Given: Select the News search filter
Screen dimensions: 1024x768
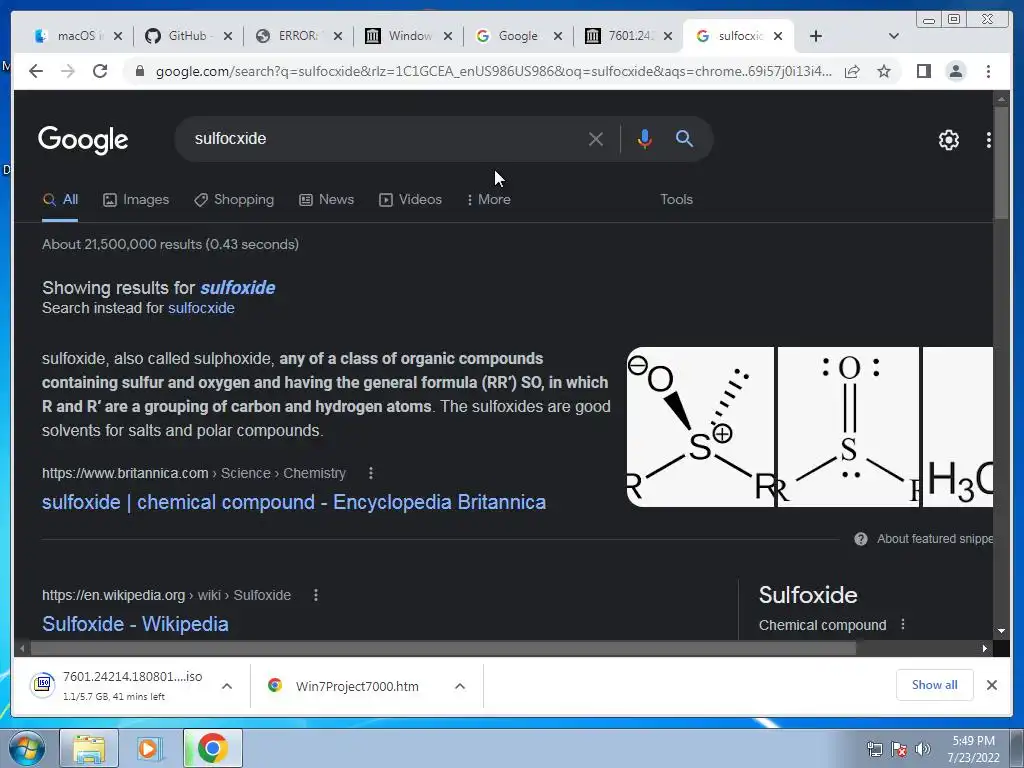Looking at the screenshot, I should click(x=327, y=199).
